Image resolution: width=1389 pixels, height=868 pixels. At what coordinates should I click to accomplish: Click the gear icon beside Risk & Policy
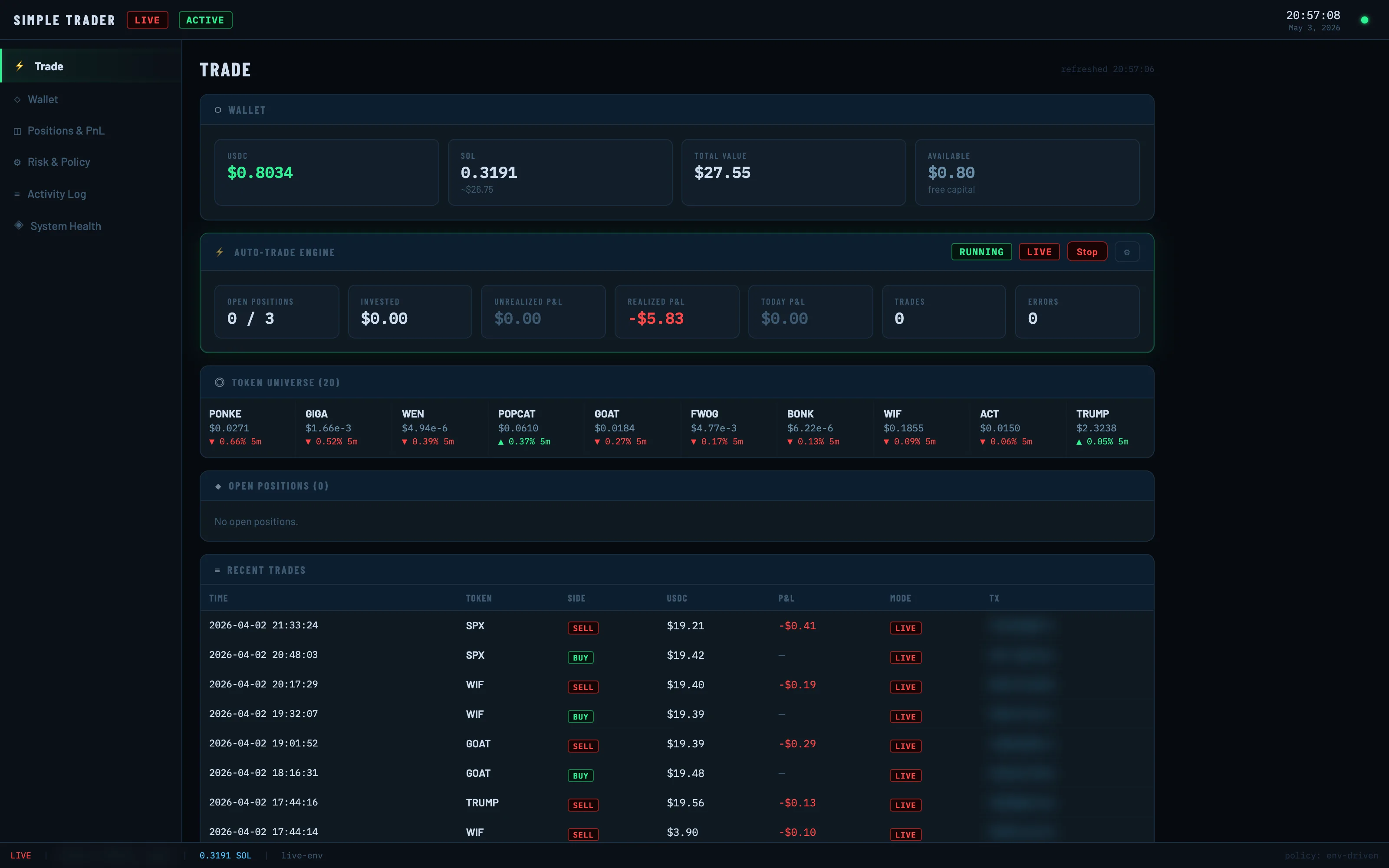click(17, 162)
